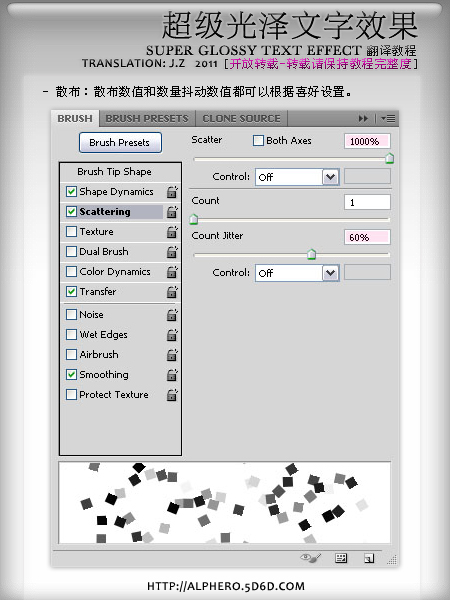This screenshot has width=450, height=600.
Task: Toggle the lock icon next to Wet Edges
Action: [172, 335]
